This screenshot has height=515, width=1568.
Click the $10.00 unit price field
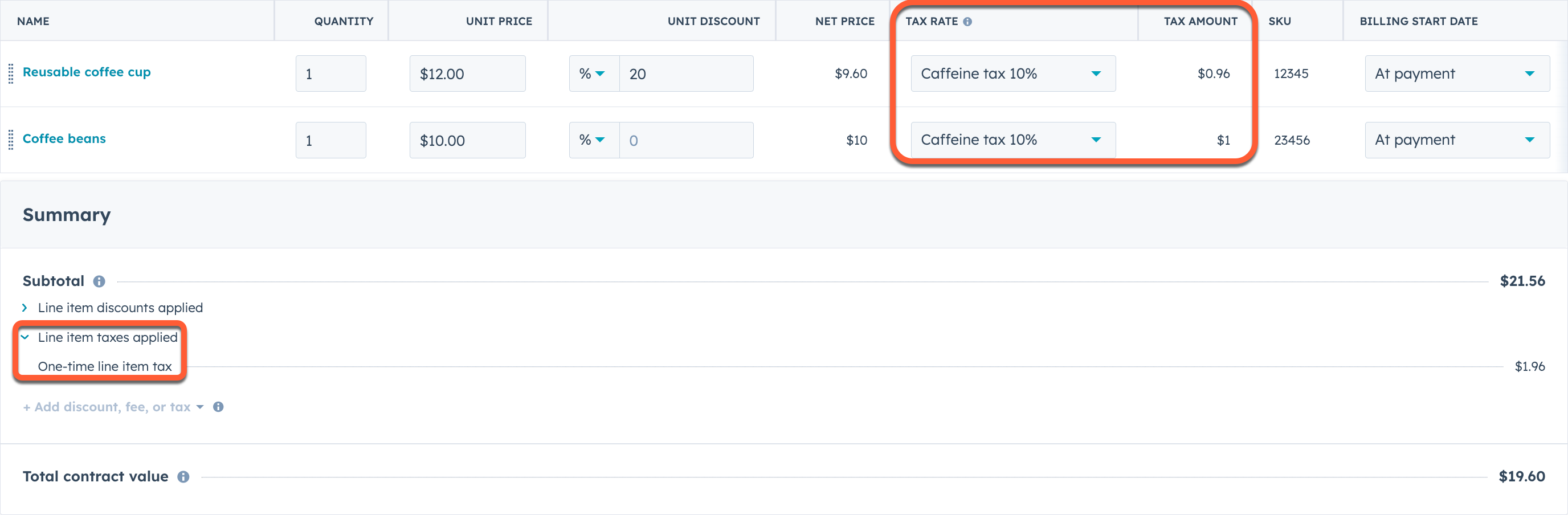click(467, 140)
